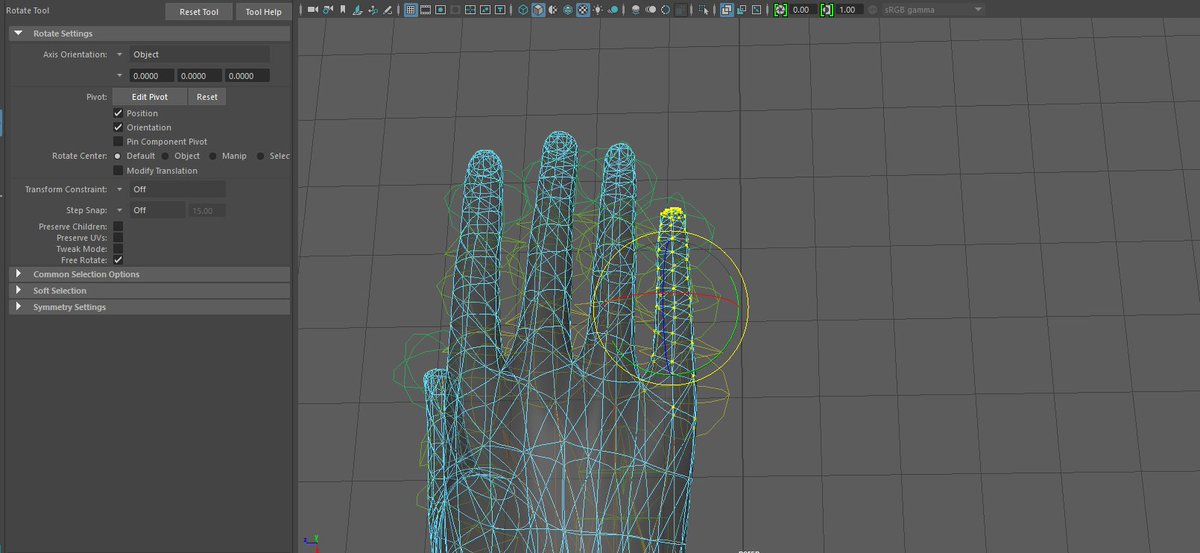The height and width of the screenshot is (553, 1200).
Task: Toggle the Motion Blur icon
Action: pos(651,9)
